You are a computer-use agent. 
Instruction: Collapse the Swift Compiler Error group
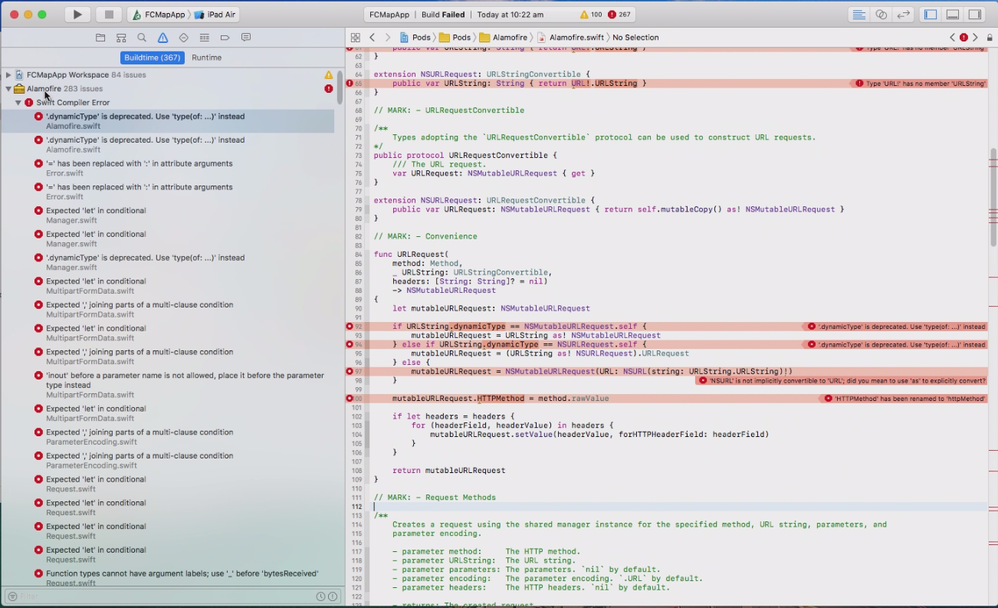click(18, 103)
